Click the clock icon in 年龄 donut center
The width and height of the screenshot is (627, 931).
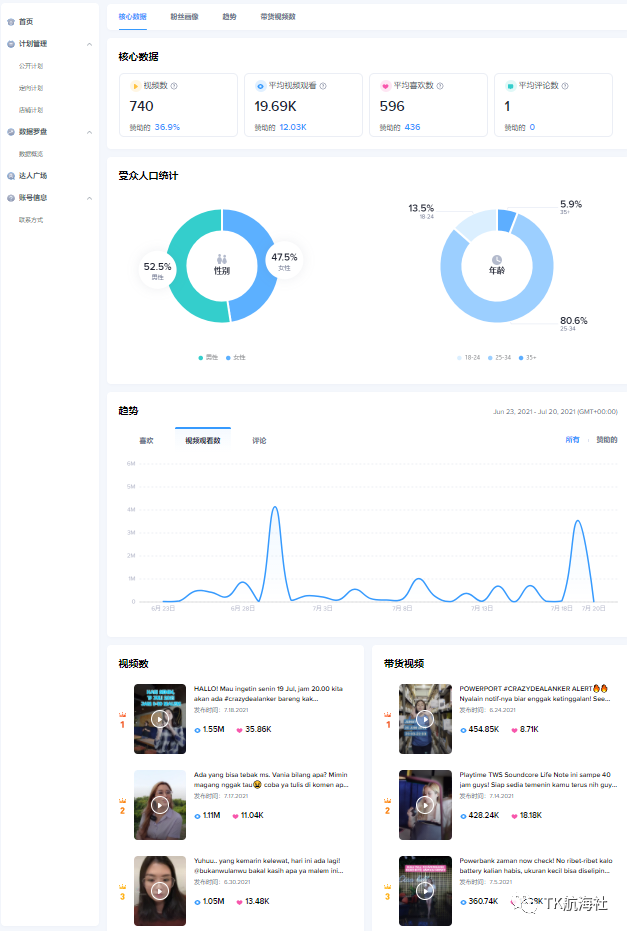tap(497, 259)
